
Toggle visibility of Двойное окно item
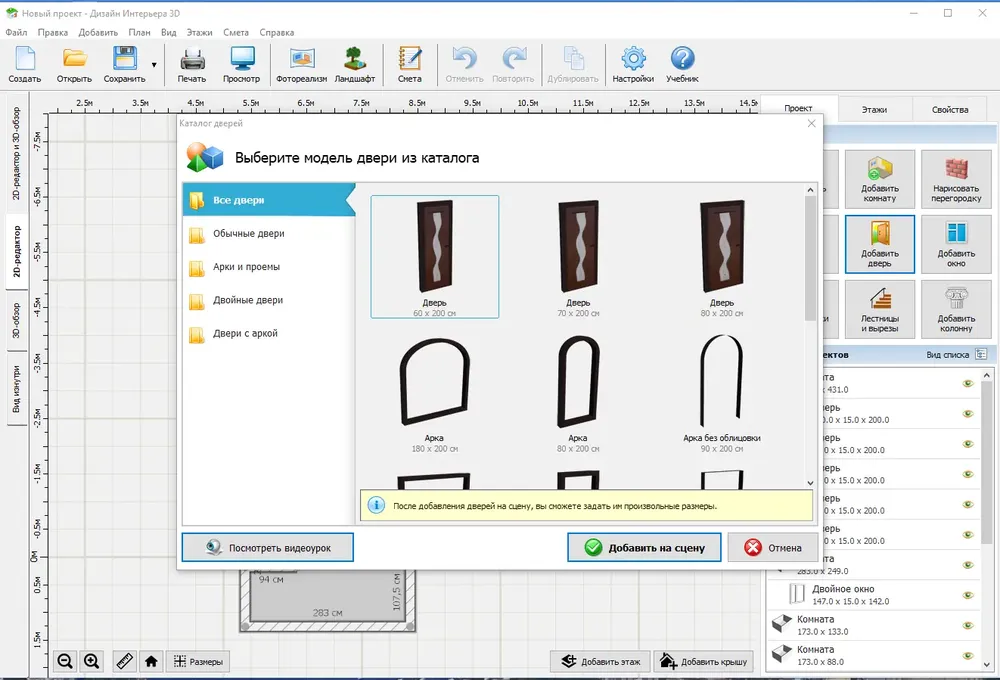(x=967, y=595)
